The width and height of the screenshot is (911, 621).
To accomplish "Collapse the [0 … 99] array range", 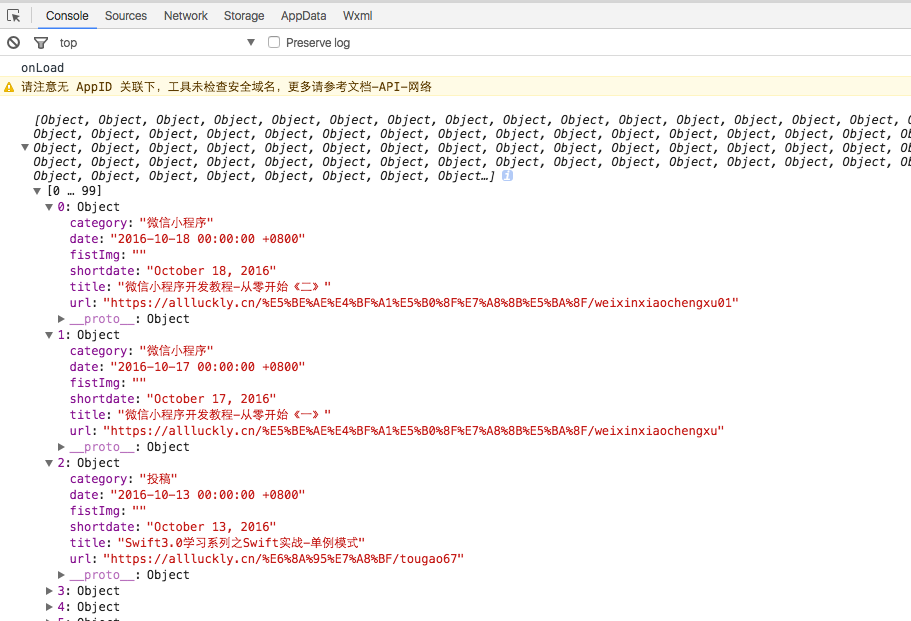I will (x=38, y=191).
